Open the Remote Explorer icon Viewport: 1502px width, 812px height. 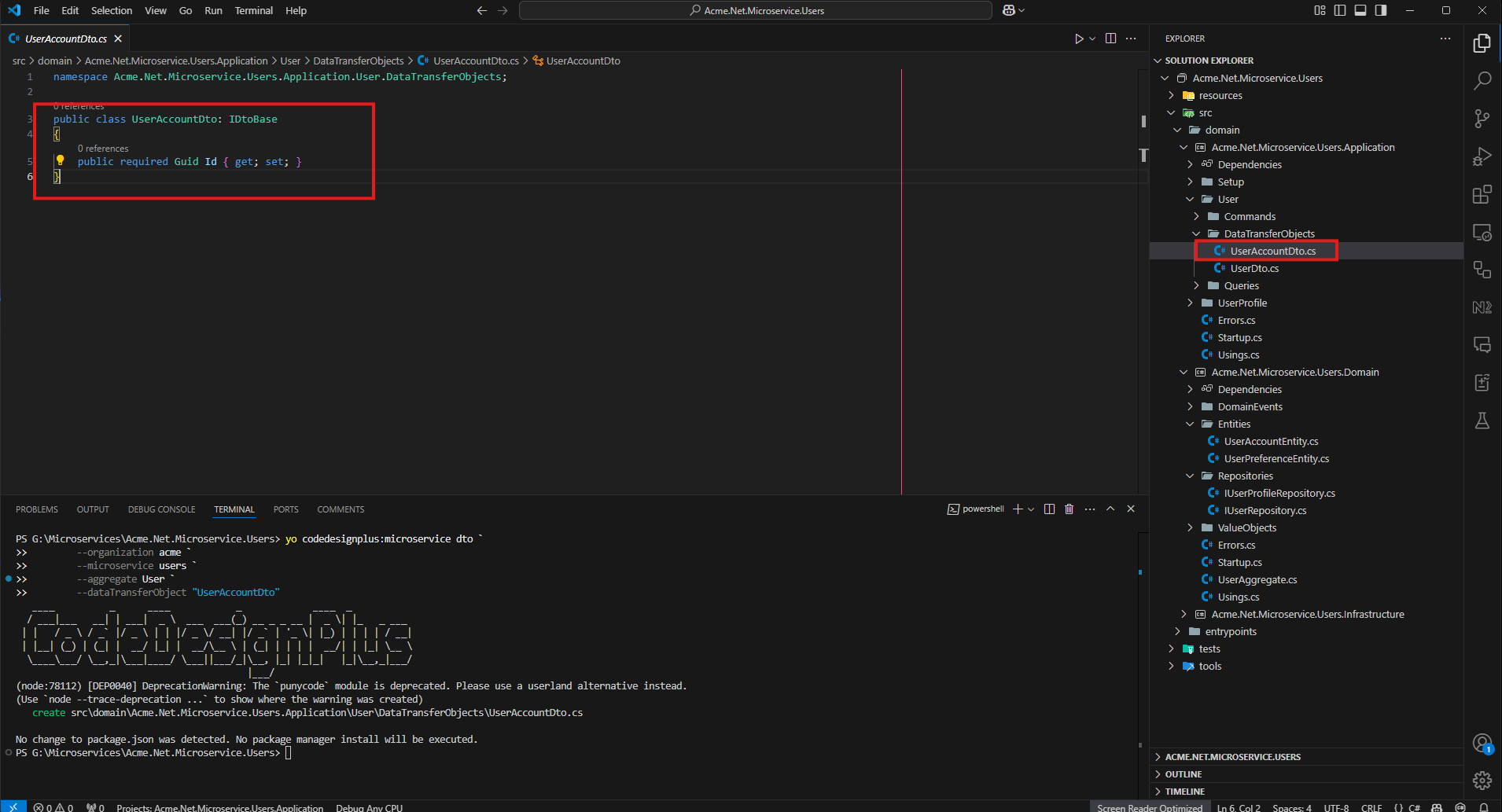coord(1482,232)
